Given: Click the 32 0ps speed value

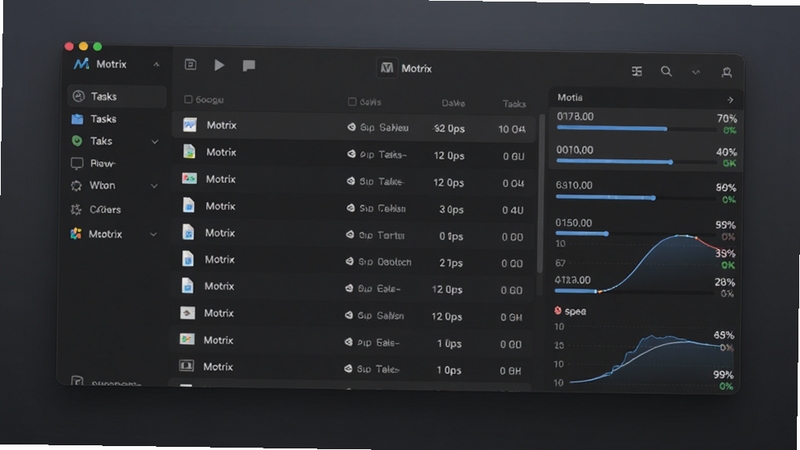Looking at the screenshot, I should click(x=449, y=129).
